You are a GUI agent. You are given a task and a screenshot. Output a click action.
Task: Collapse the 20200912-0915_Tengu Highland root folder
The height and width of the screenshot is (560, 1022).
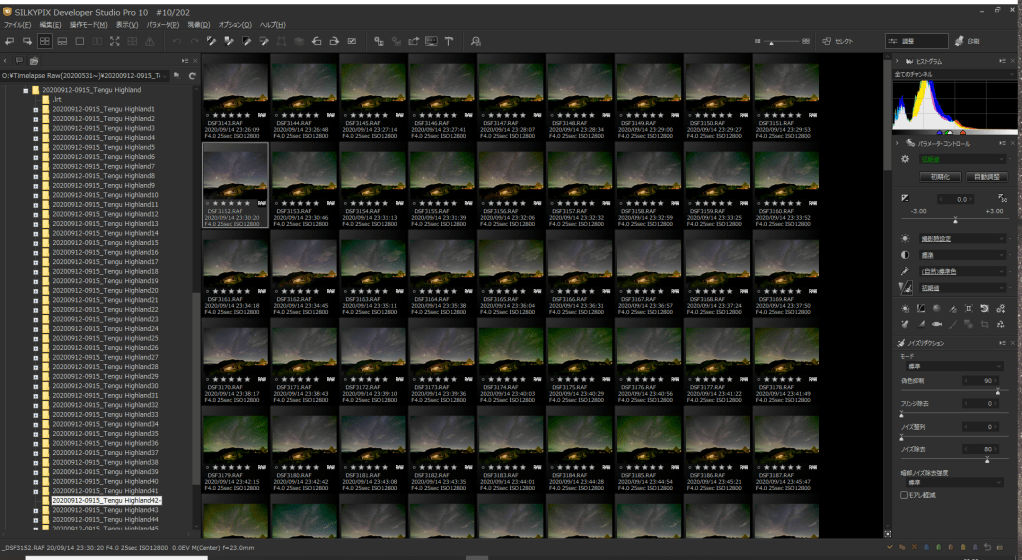point(24,90)
